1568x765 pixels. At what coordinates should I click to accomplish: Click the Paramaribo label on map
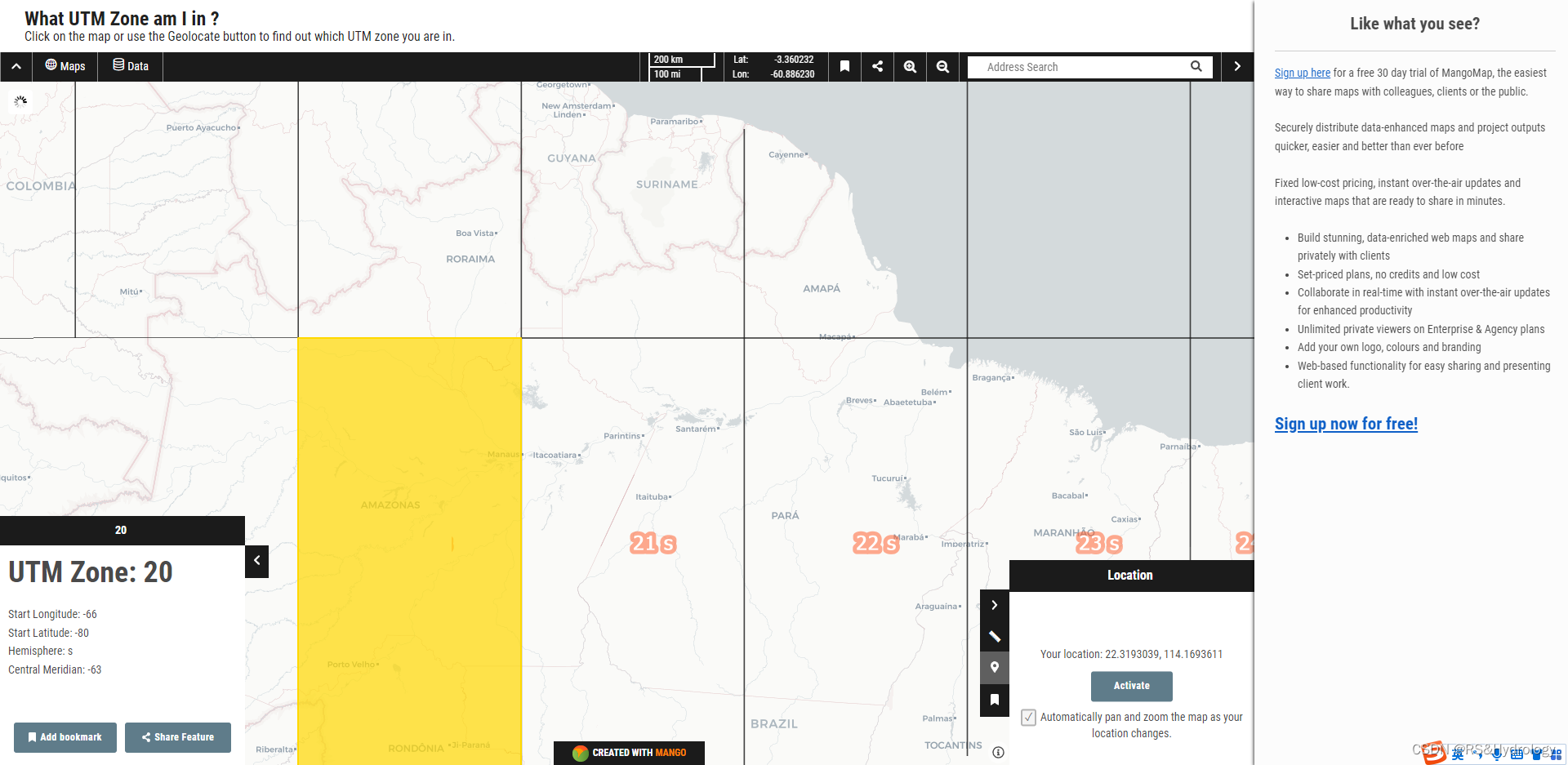click(x=675, y=122)
